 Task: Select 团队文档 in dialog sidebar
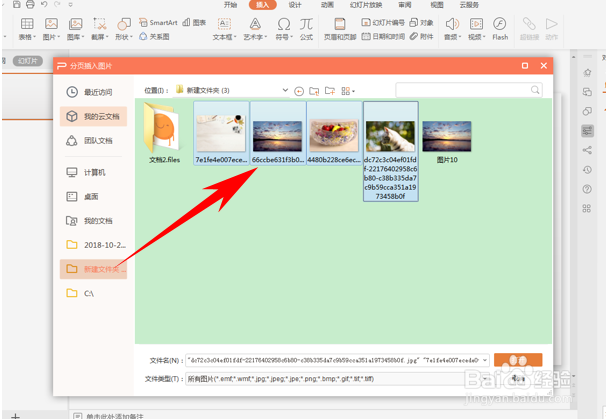[x=93, y=140]
